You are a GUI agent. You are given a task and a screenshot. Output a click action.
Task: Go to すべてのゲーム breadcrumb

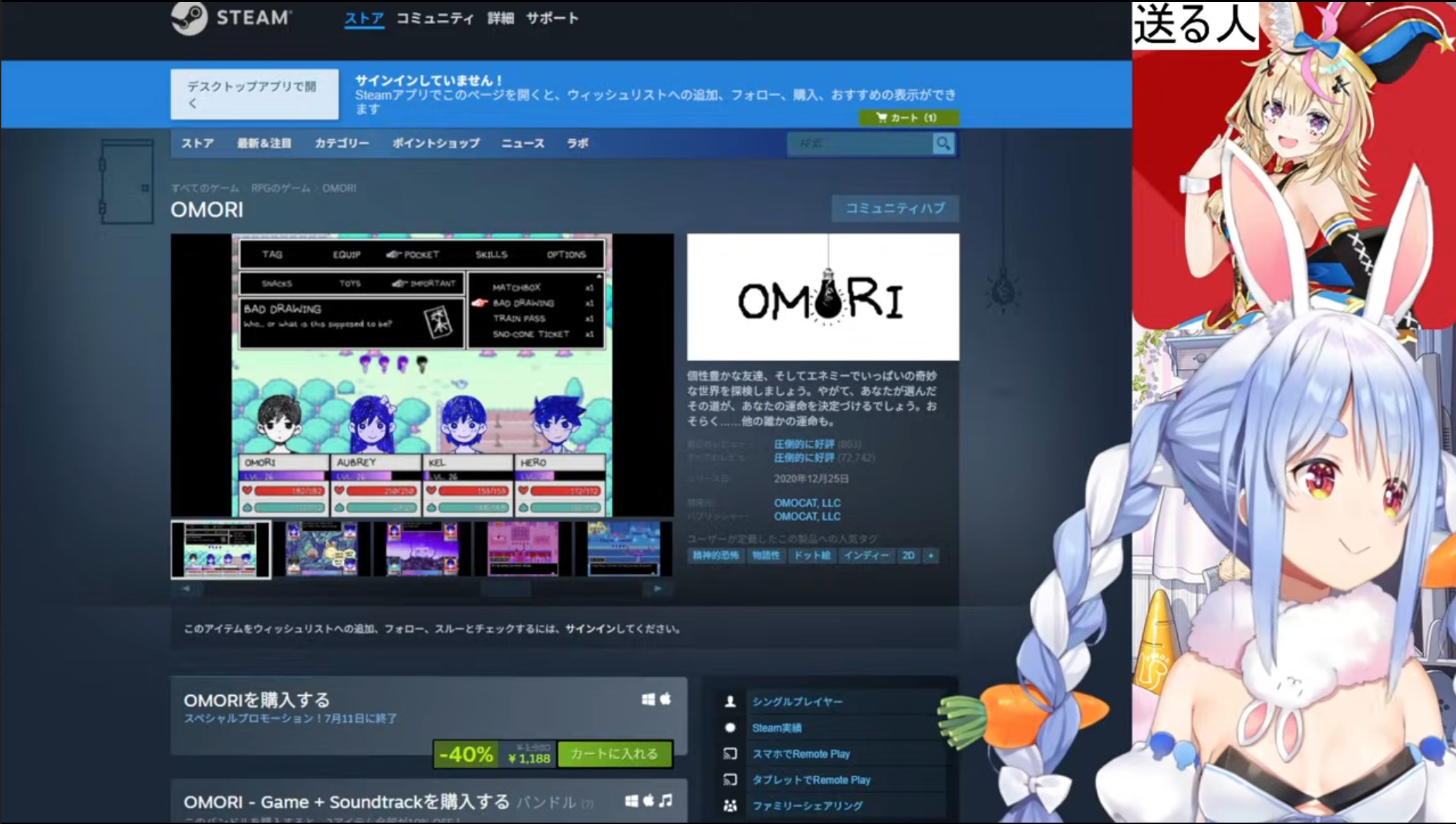[205, 188]
